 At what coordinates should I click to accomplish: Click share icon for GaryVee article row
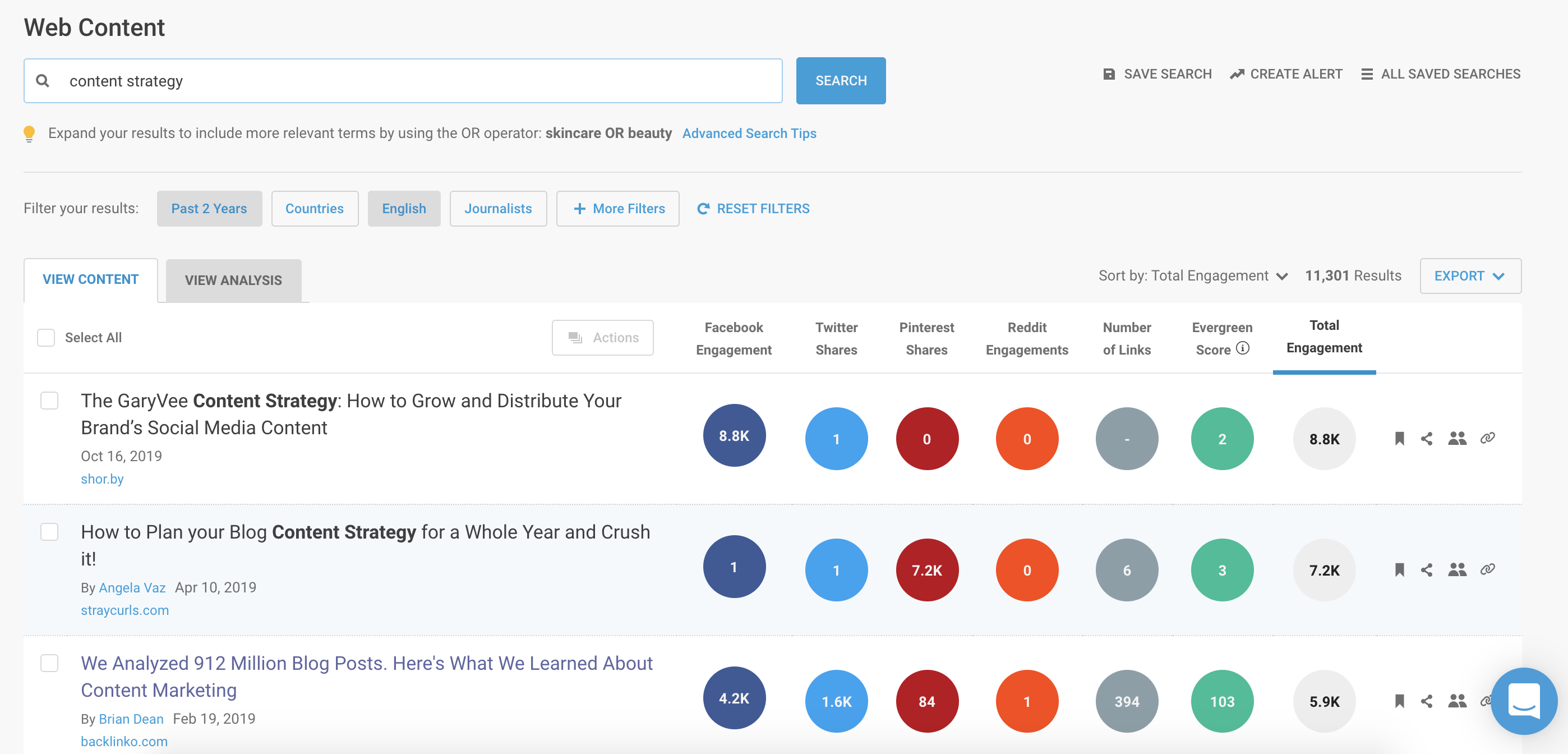point(1426,439)
